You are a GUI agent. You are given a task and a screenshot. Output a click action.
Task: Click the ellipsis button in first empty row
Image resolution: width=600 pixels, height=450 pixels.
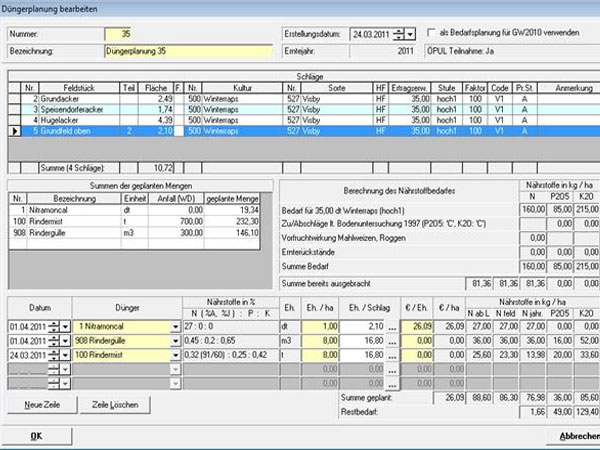pyautogui.click(x=392, y=370)
